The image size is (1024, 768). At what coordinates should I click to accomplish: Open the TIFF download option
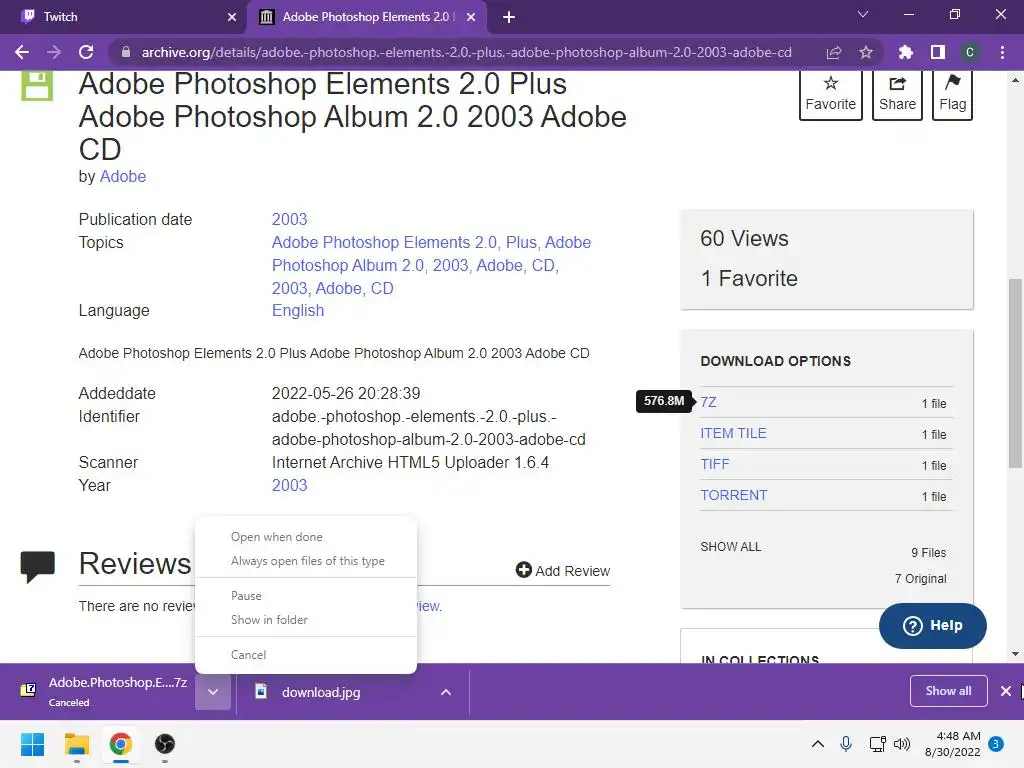[714, 464]
